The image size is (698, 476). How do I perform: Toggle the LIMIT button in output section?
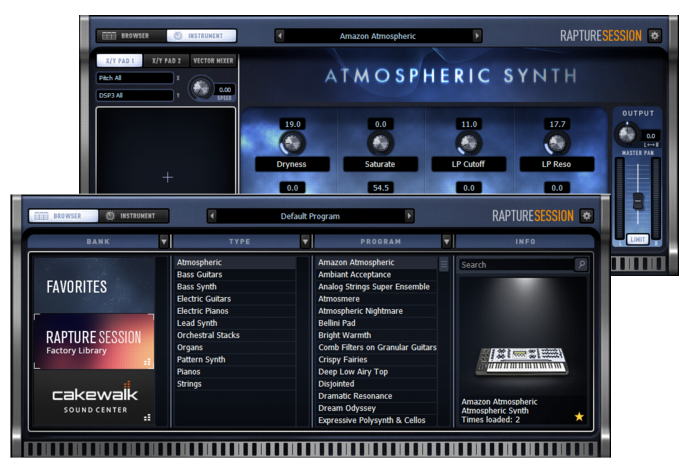[637, 239]
